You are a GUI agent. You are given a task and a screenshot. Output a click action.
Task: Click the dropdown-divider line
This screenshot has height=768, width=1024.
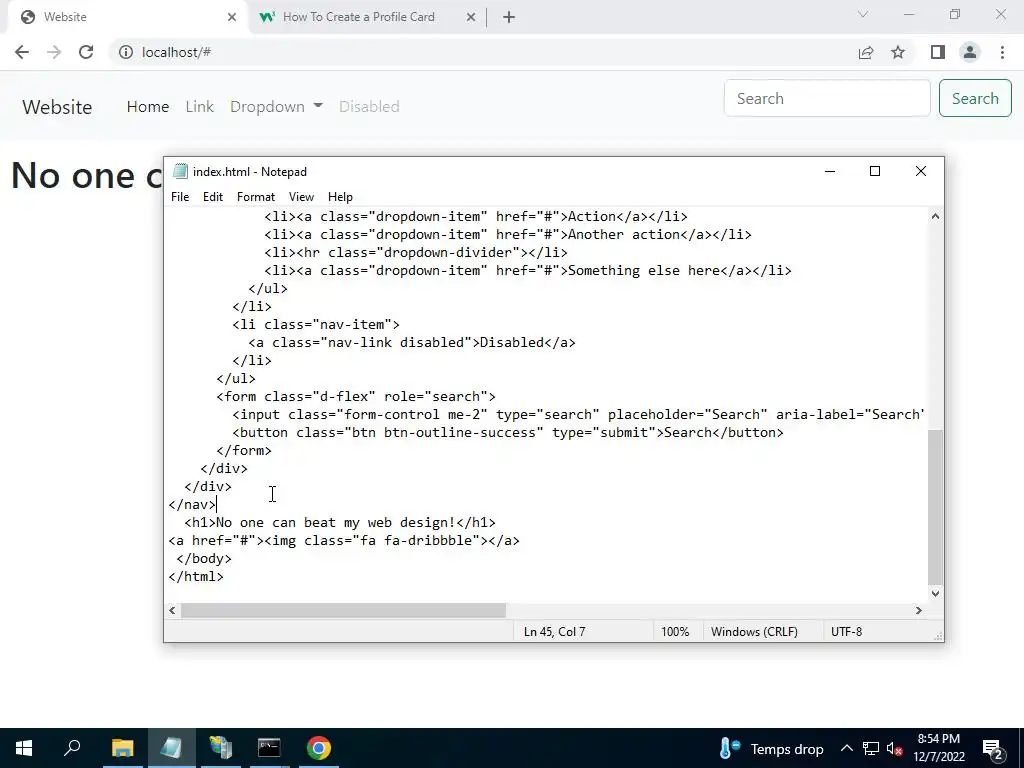pyautogui.click(x=416, y=252)
